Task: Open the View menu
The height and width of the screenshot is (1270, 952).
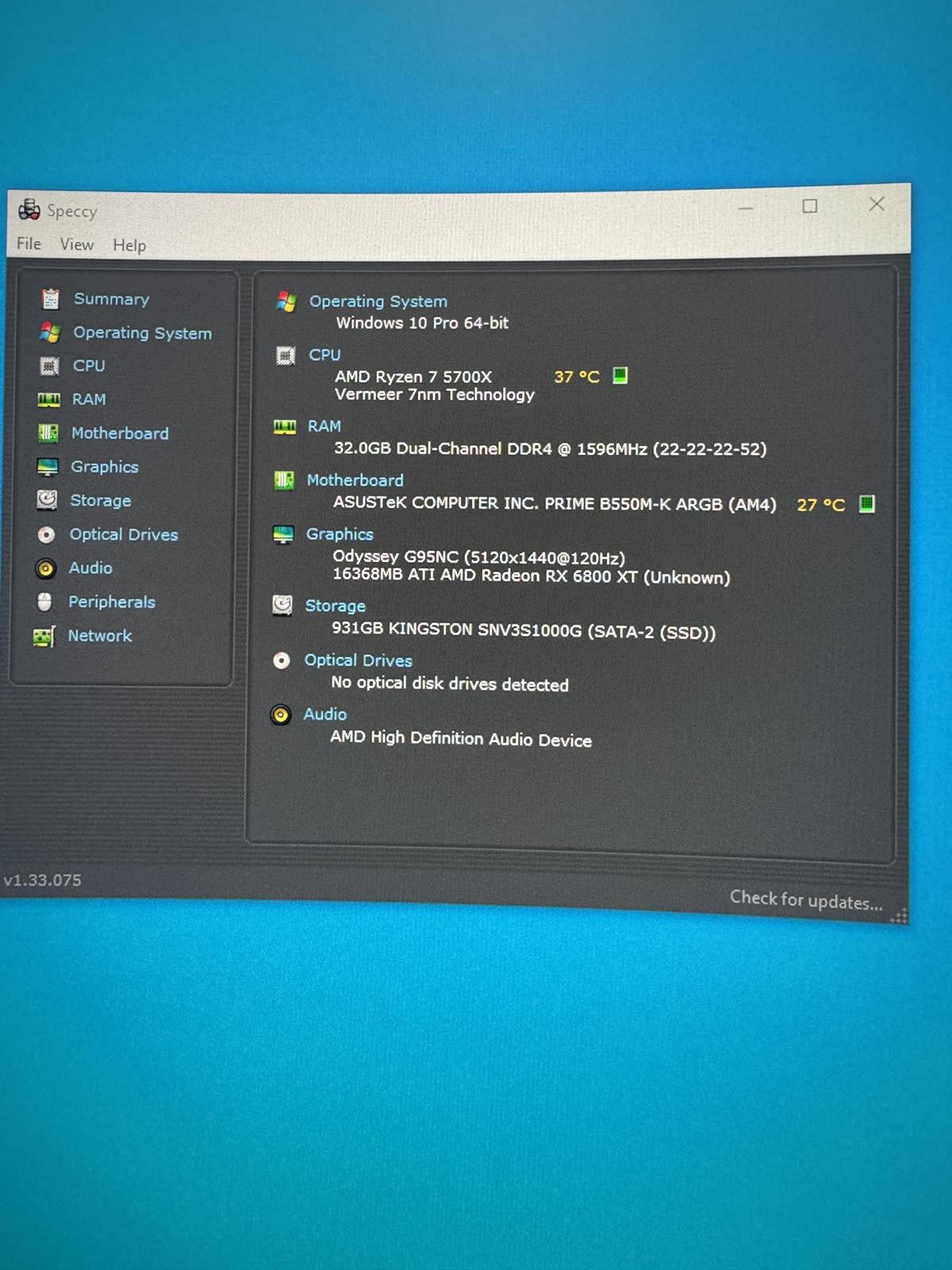Action: [x=77, y=244]
